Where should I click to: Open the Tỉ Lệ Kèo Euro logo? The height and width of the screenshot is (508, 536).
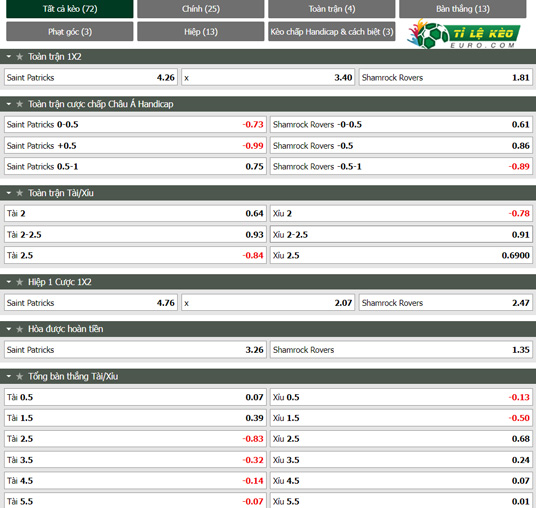point(464,34)
